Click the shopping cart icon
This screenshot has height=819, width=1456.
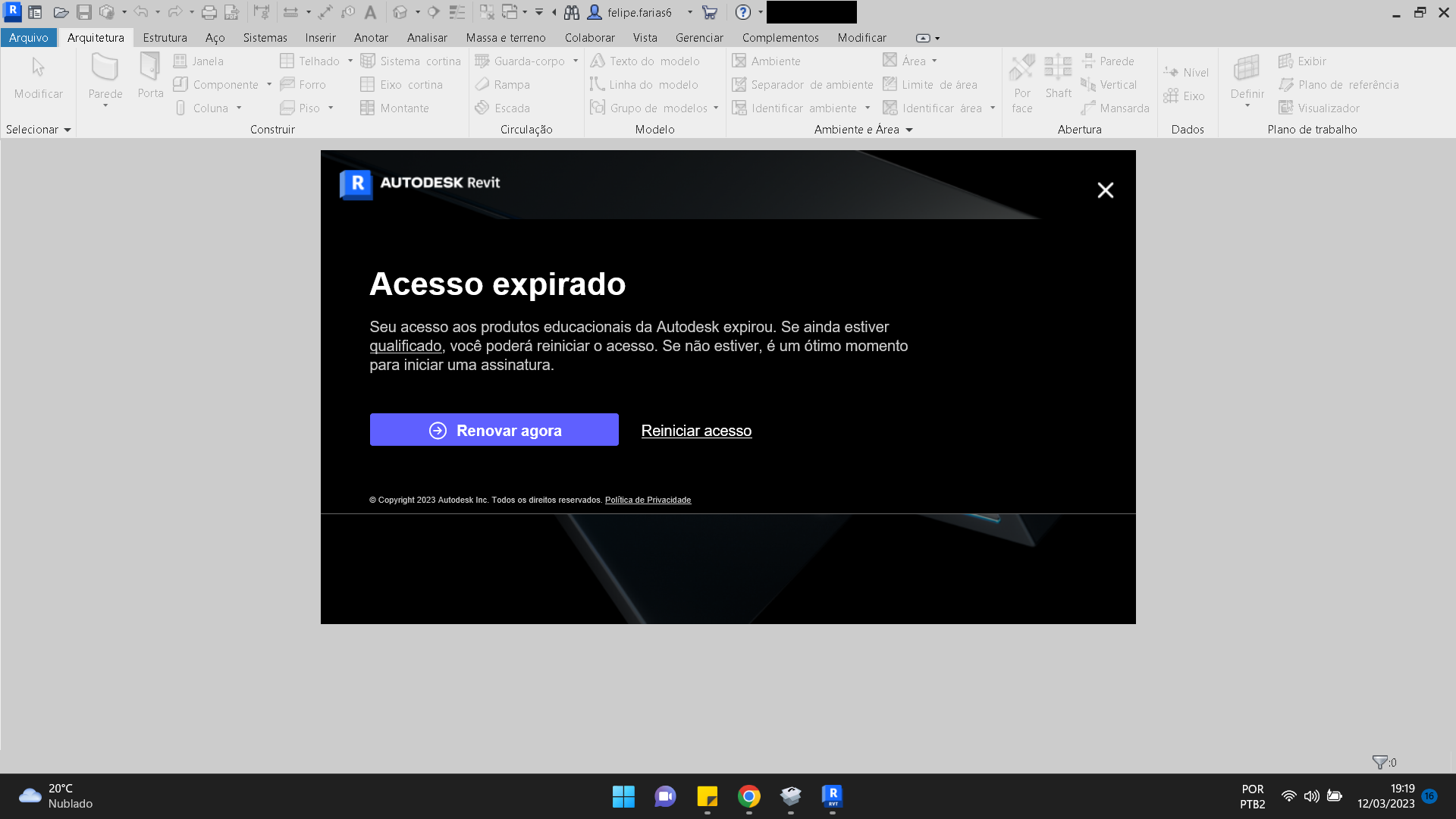pos(710,12)
